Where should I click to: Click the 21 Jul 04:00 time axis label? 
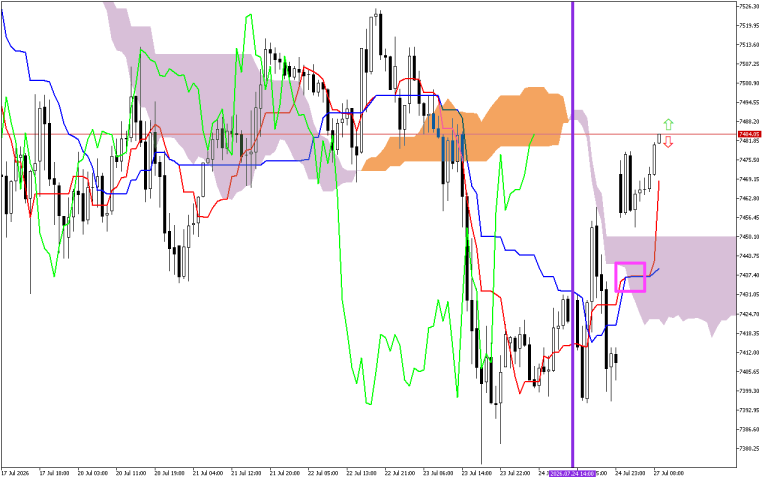[x=208, y=474]
